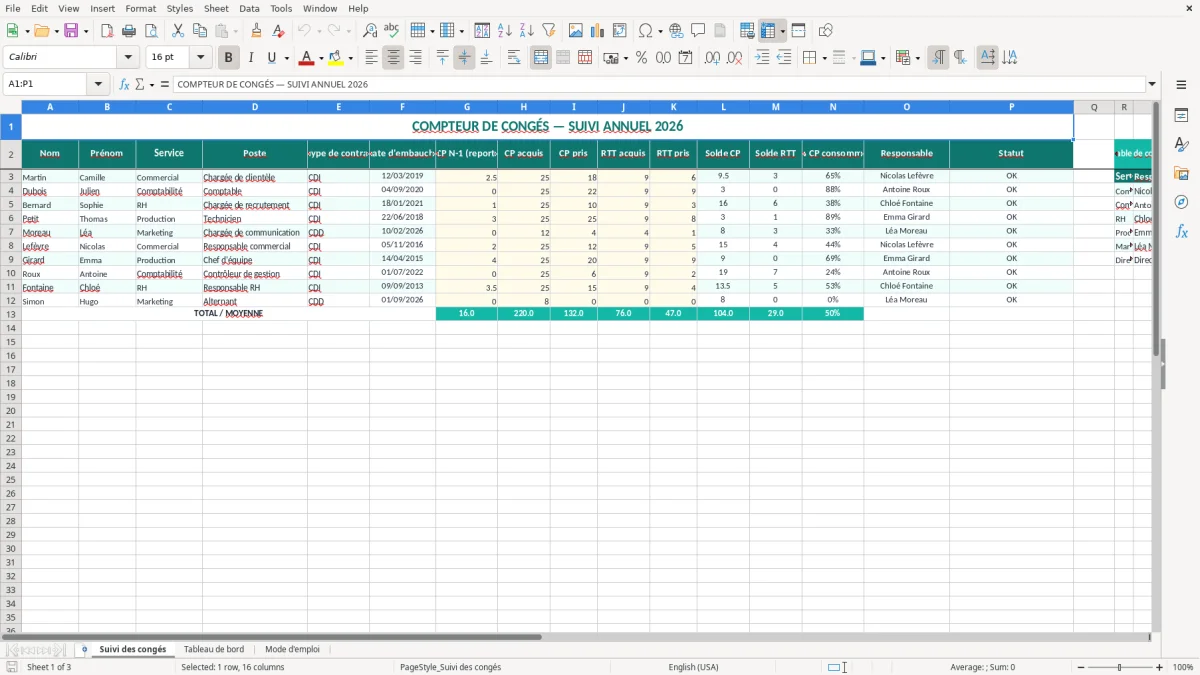Click the Sum sigma button

pos(139,84)
